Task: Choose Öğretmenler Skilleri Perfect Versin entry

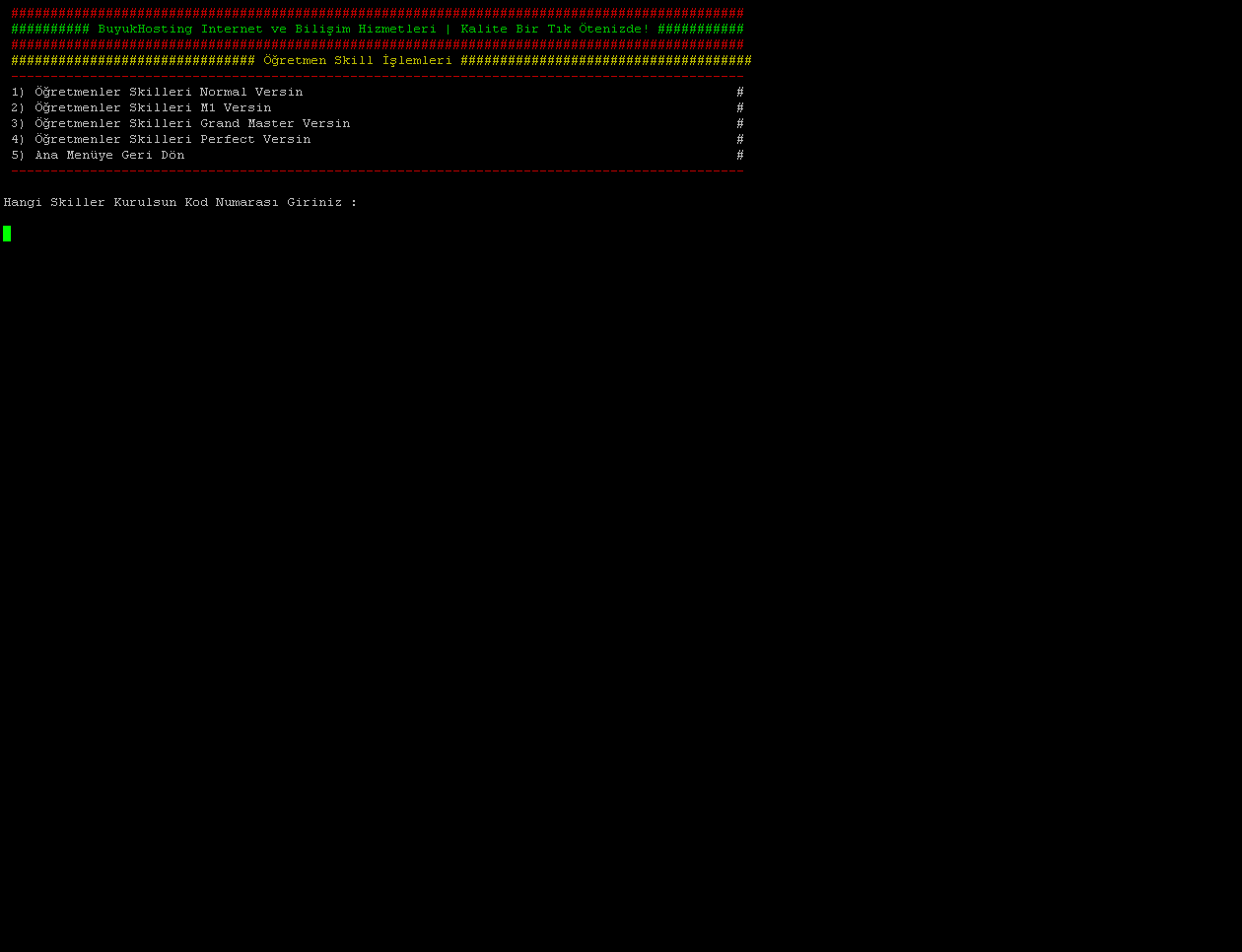Action: click(x=172, y=140)
